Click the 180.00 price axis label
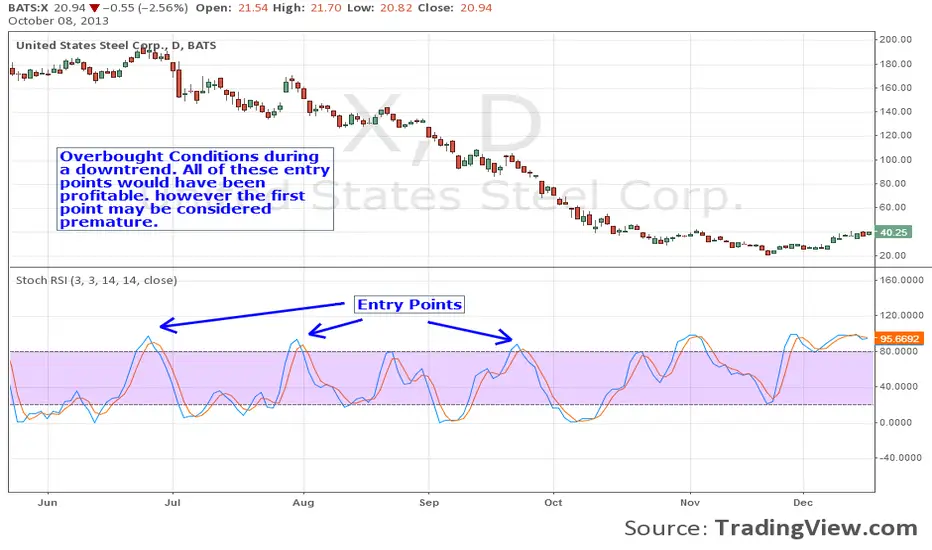Image resolution: width=932 pixels, height=550 pixels. [x=896, y=64]
